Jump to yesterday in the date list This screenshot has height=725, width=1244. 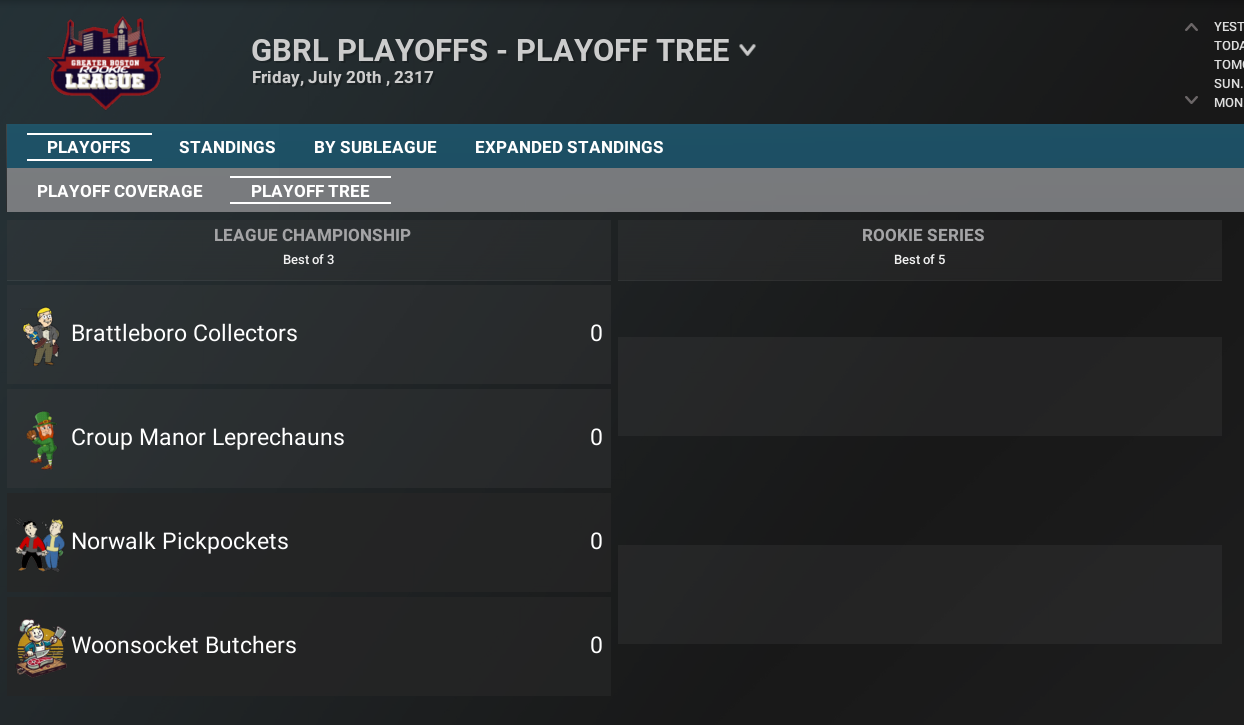click(1228, 27)
